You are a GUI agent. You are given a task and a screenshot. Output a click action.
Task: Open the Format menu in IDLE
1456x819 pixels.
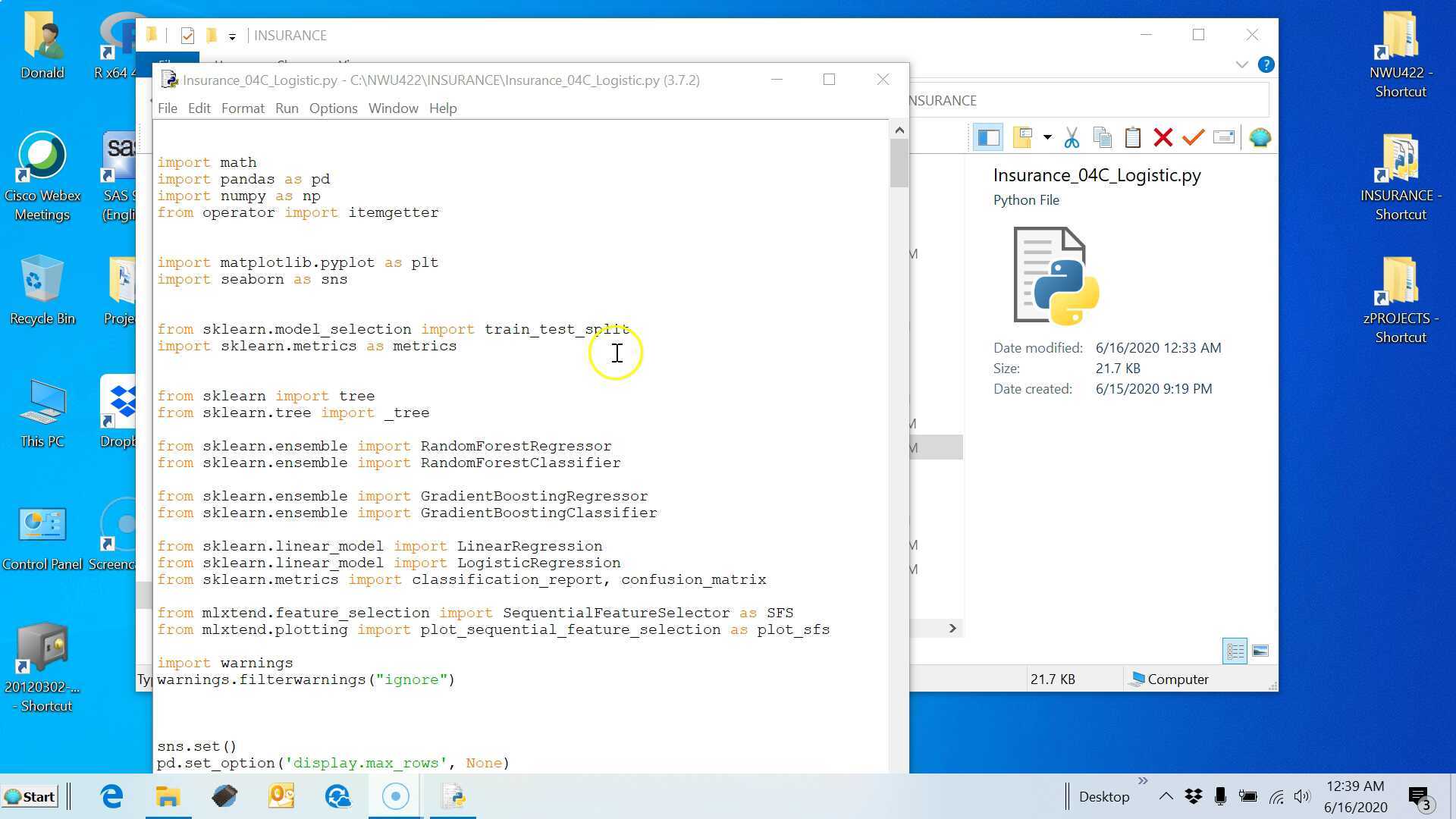pos(243,108)
